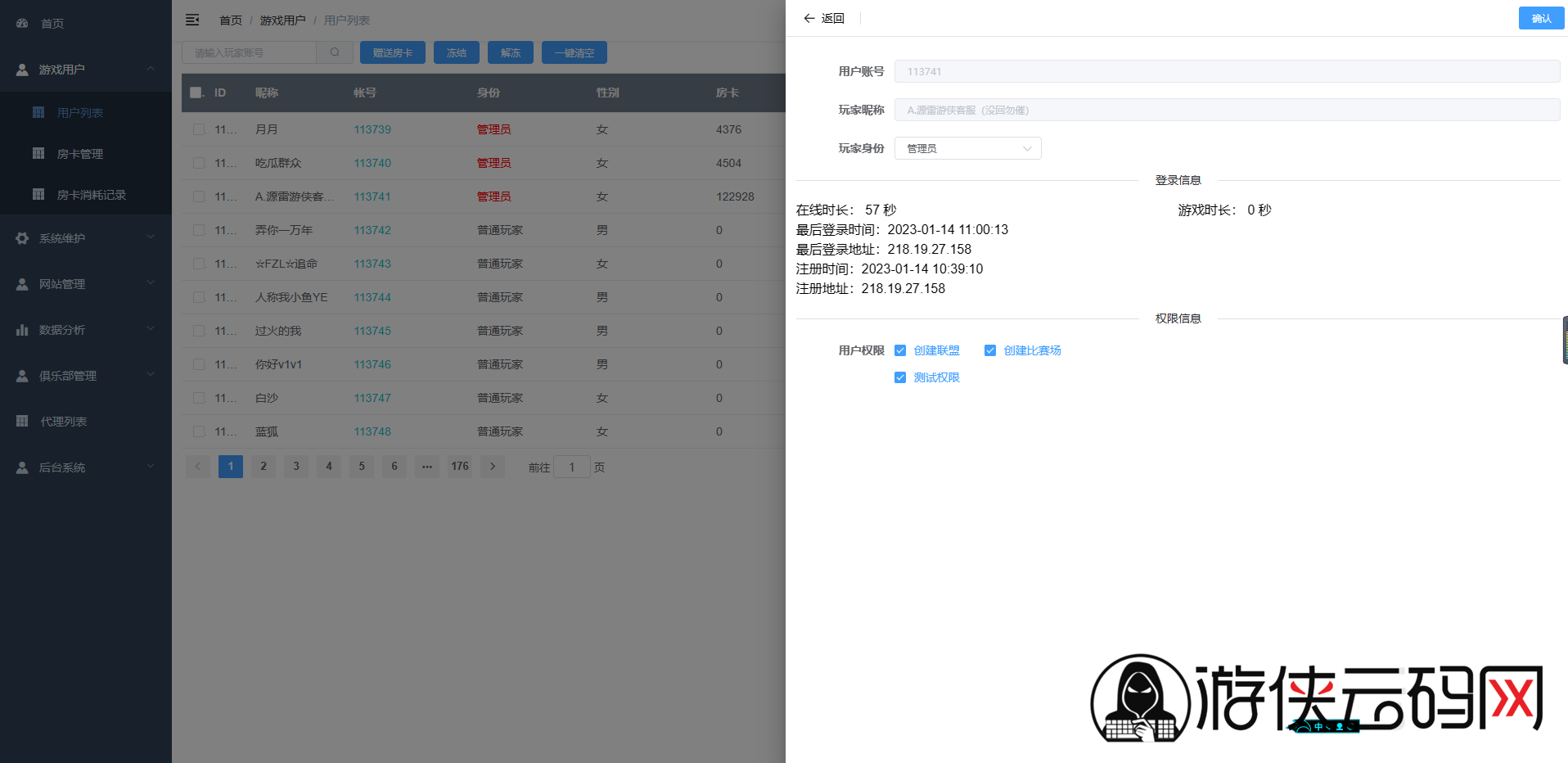Viewport: 1568px width, 763px height.
Task: Click the 数据分析 bar chart icon
Action: [21, 329]
